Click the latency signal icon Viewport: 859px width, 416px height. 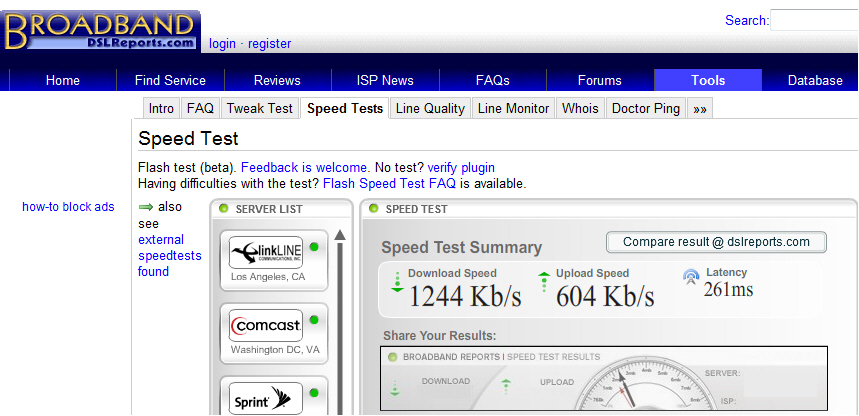[x=691, y=277]
